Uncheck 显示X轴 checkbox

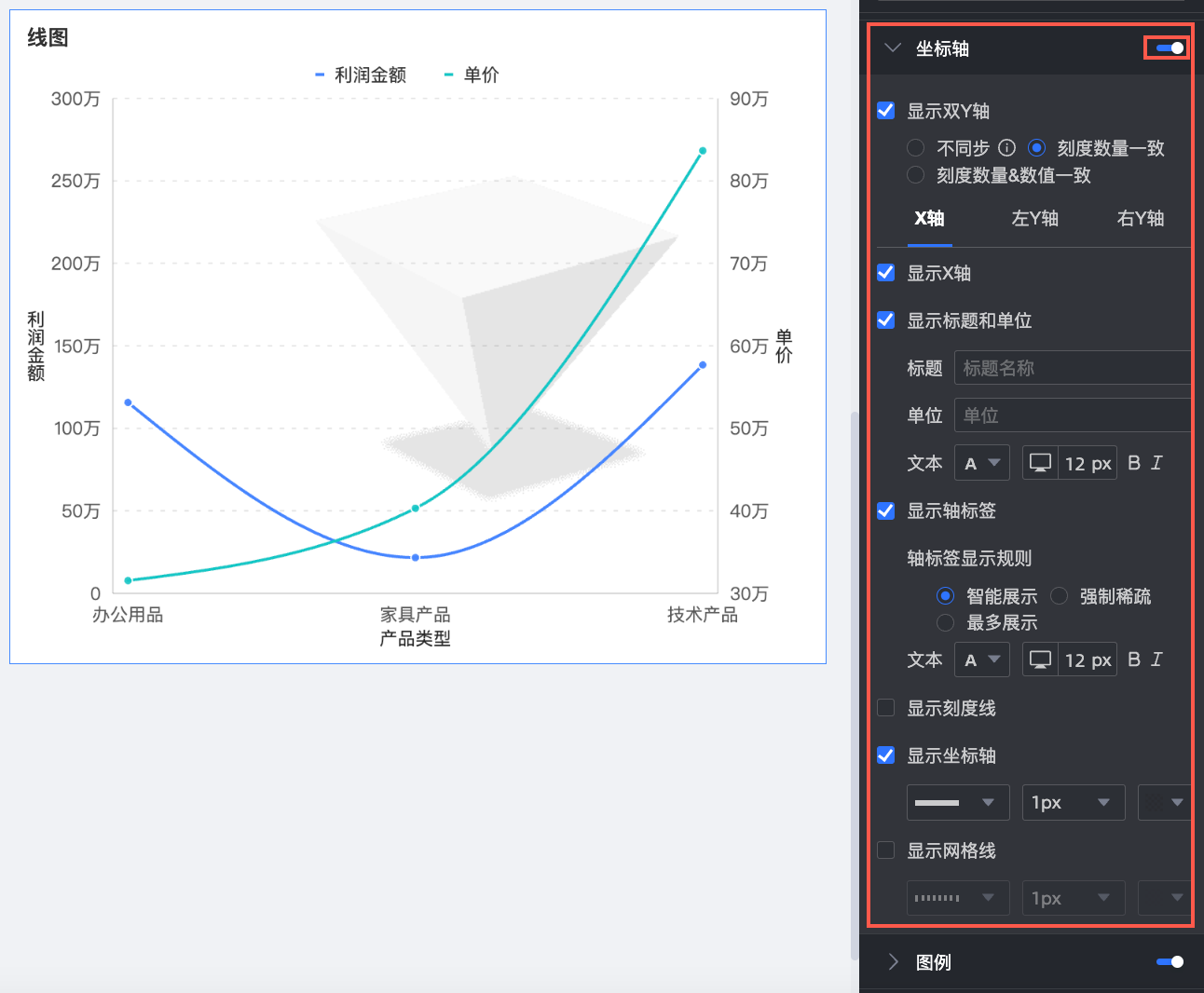(x=886, y=272)
